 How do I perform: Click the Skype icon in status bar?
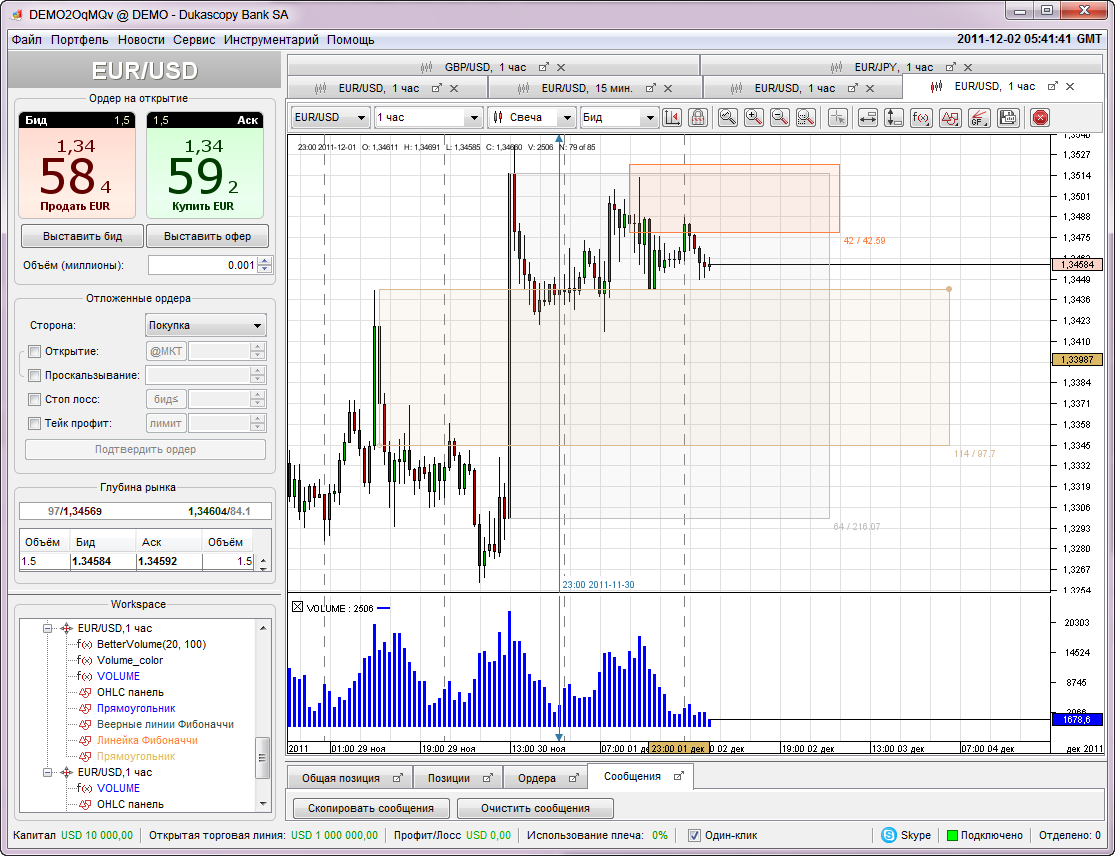point(888,835)
